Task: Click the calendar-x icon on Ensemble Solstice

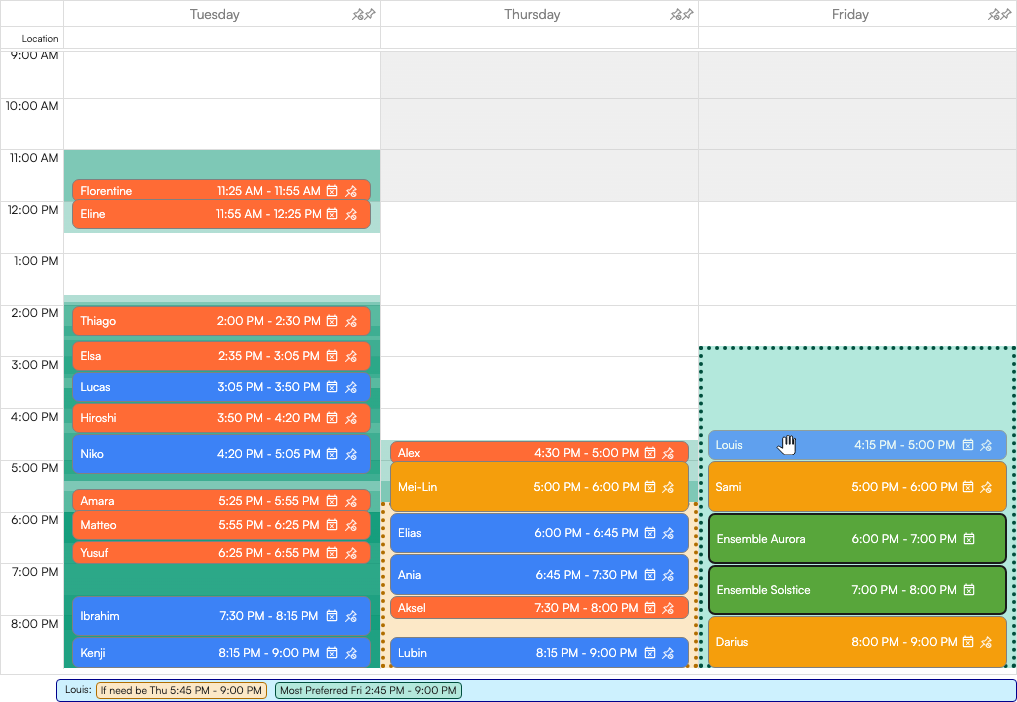Action: coord(969,590)
